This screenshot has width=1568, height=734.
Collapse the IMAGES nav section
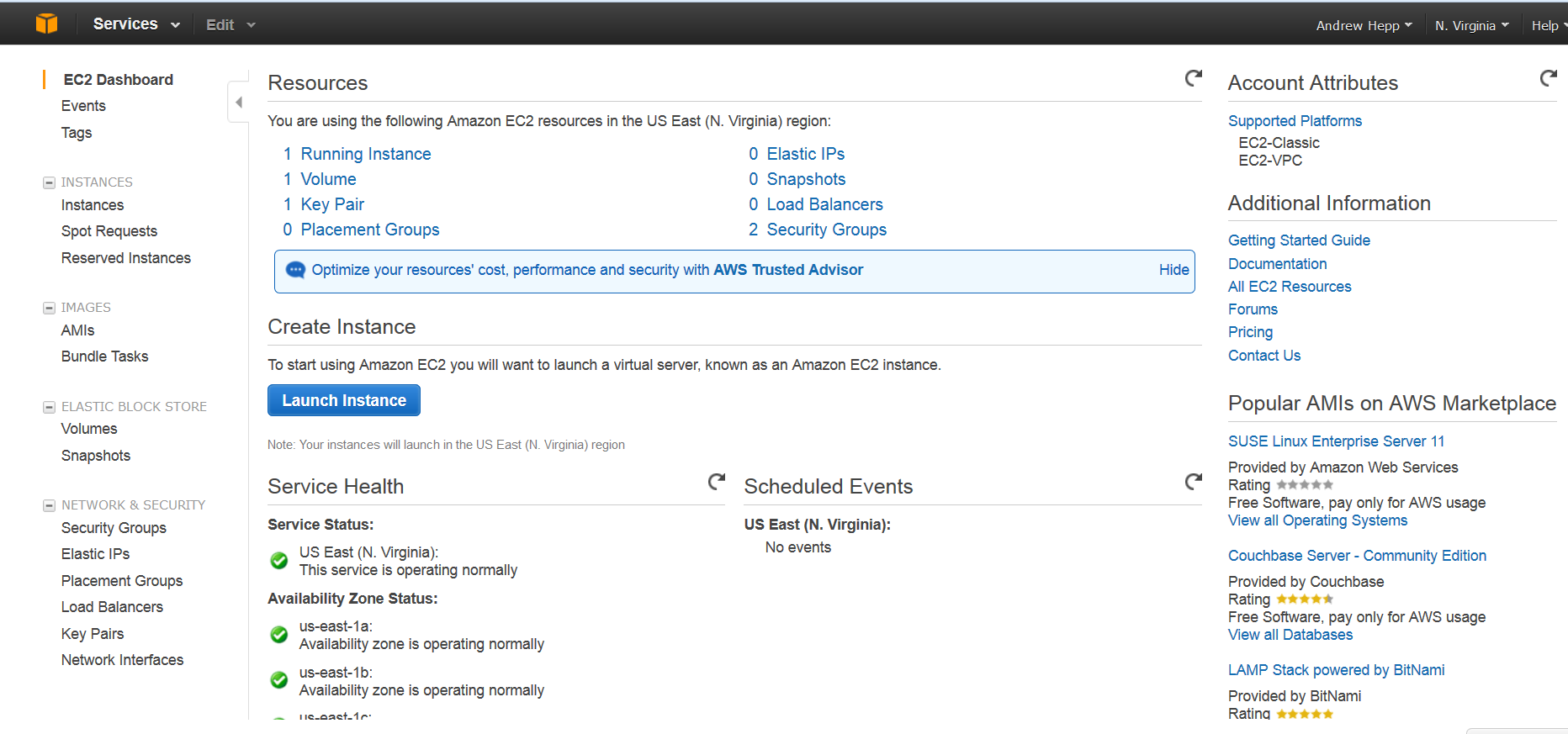coord(49,308)
